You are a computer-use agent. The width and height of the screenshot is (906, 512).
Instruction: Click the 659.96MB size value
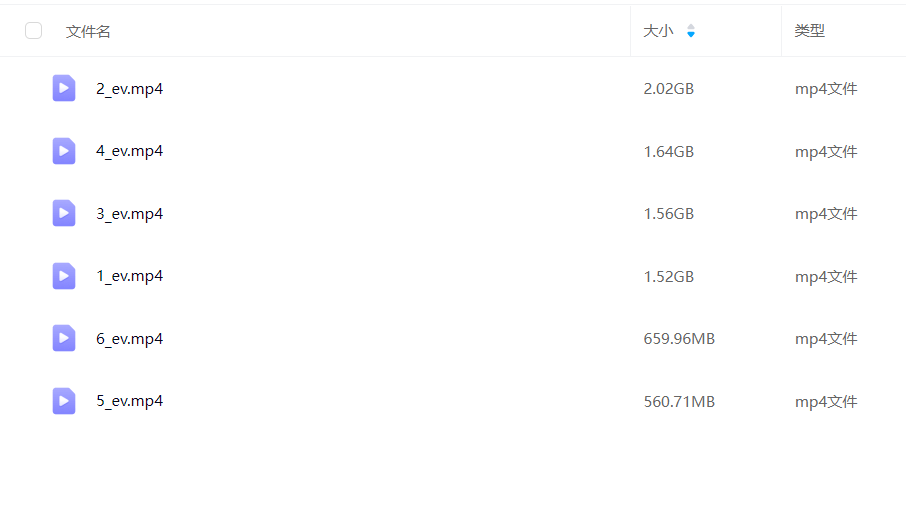coord(679,339)
